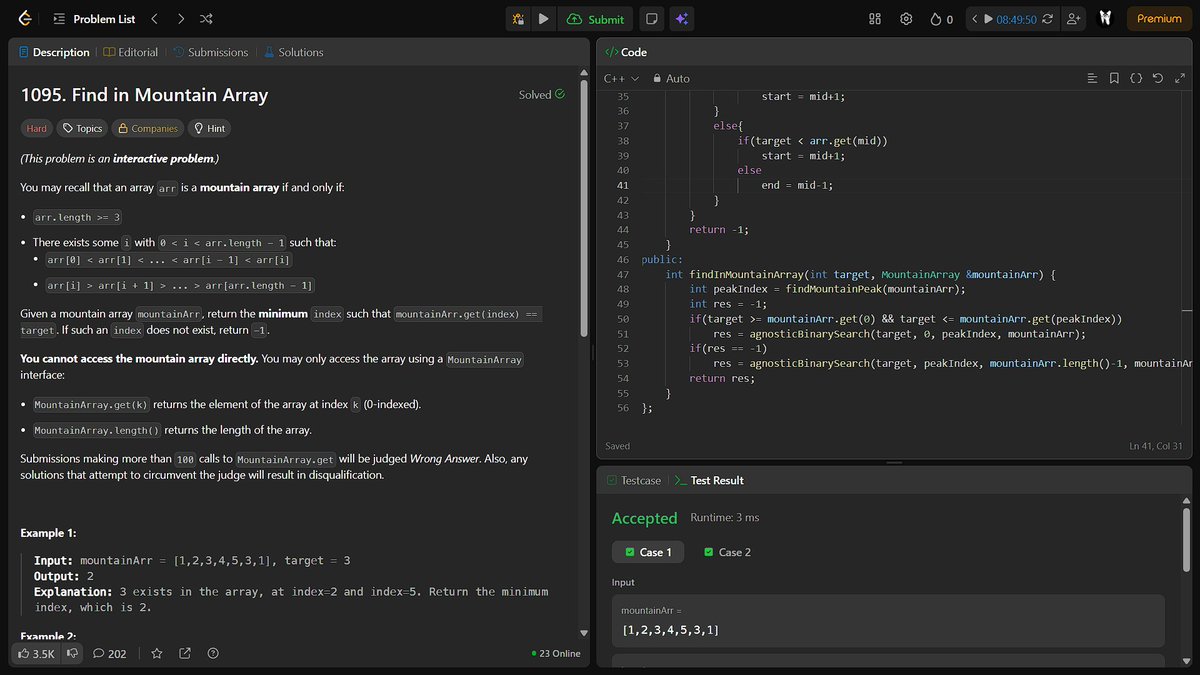Image resolution: width=1200 pixels, height=675 pixels.
Task: Switch to the Description tab
Action: [x=53, y=52]
